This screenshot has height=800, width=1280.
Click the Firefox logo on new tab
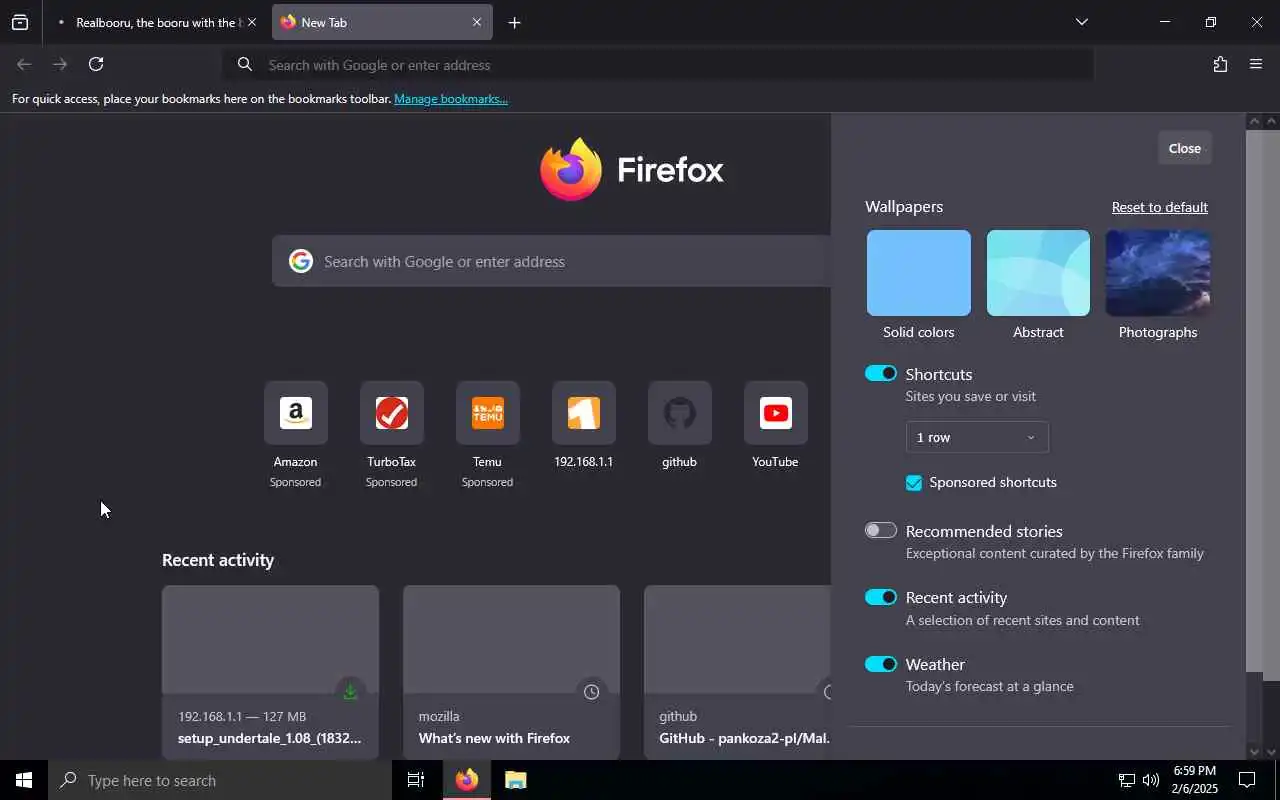(x=571, y=169)
